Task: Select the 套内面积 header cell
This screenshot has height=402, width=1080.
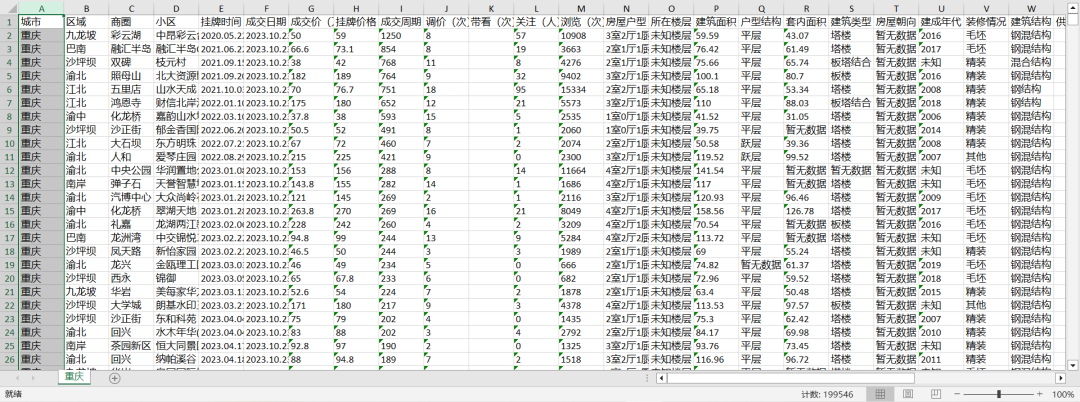Action: [806, 21]
